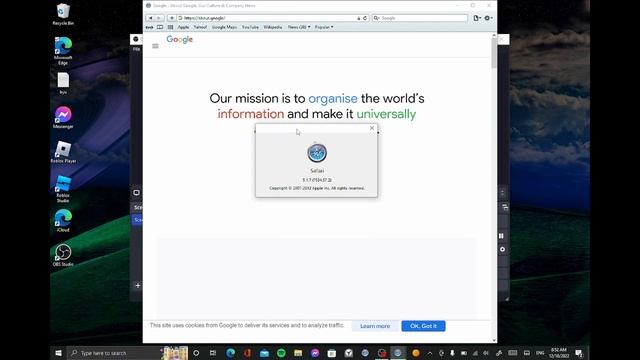Open the Wikipedia bookmark

pos(273,27)
